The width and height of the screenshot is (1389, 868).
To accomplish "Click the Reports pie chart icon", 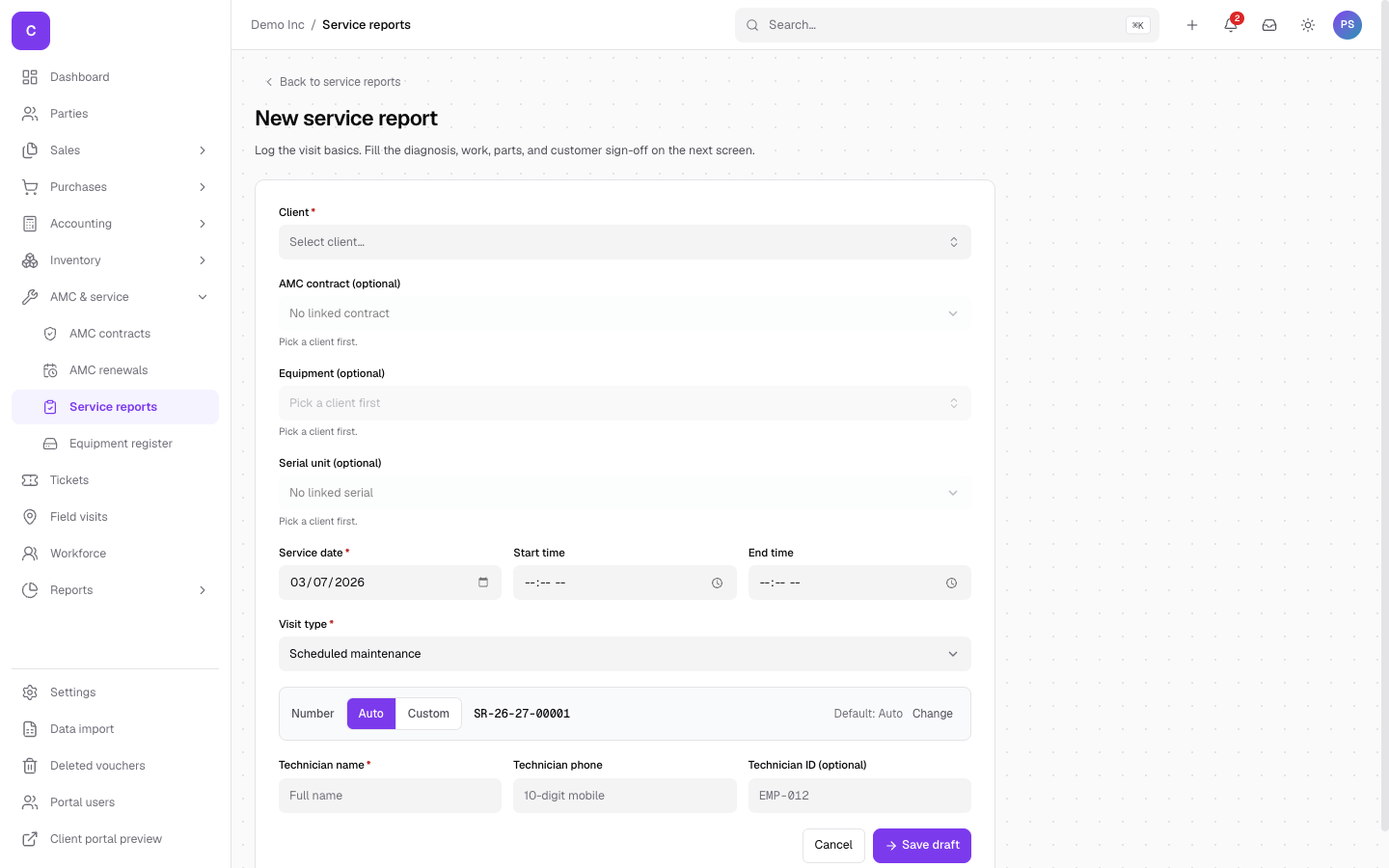I will coord(30,590).
